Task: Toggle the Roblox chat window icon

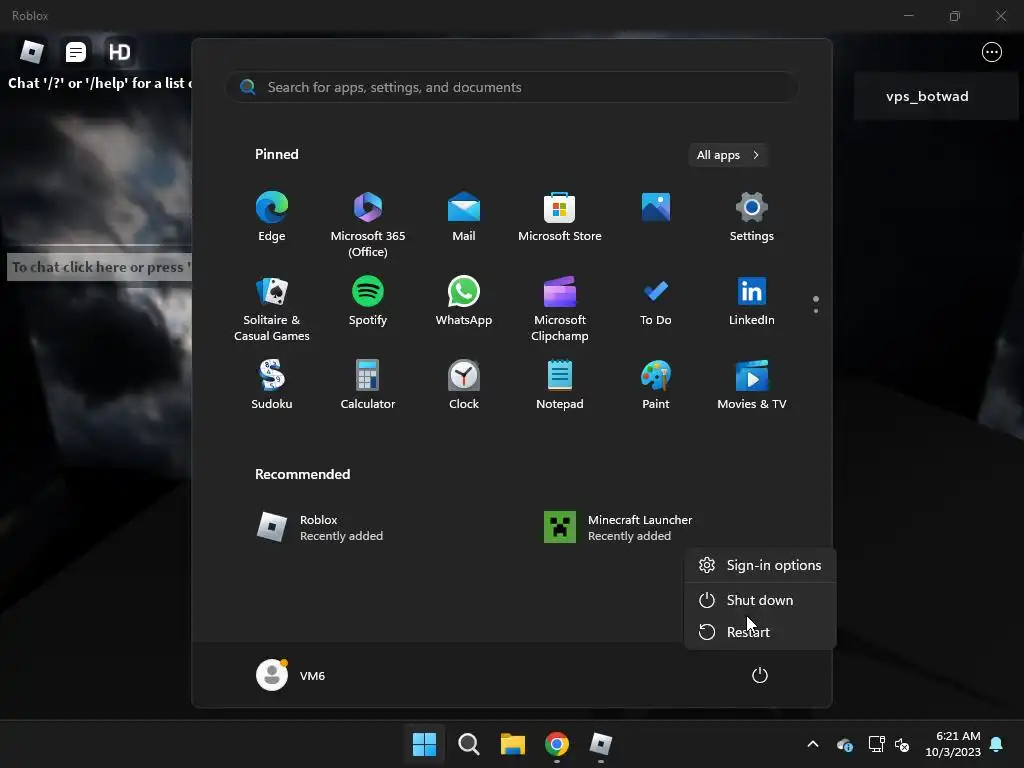Action: 76,52
